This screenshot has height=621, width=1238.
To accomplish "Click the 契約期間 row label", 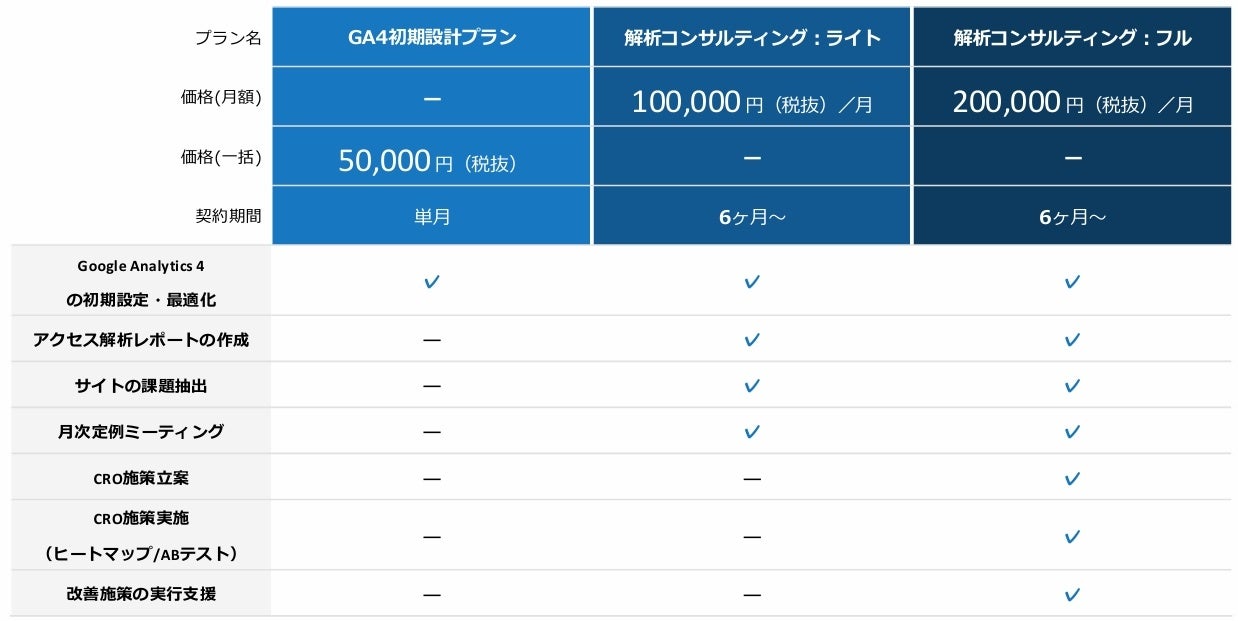I will (228, 216).
